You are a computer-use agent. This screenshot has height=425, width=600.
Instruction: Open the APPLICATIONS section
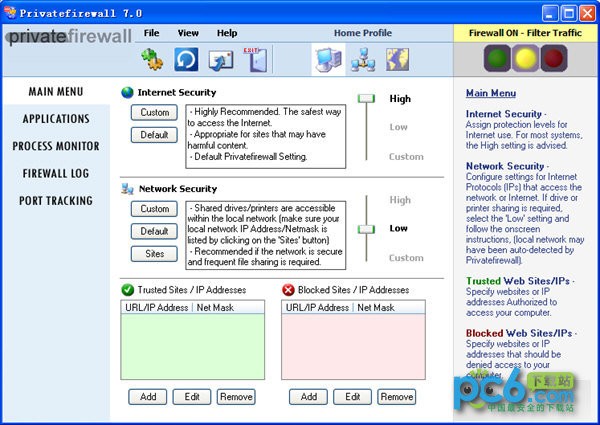click(x=56, y=119)
